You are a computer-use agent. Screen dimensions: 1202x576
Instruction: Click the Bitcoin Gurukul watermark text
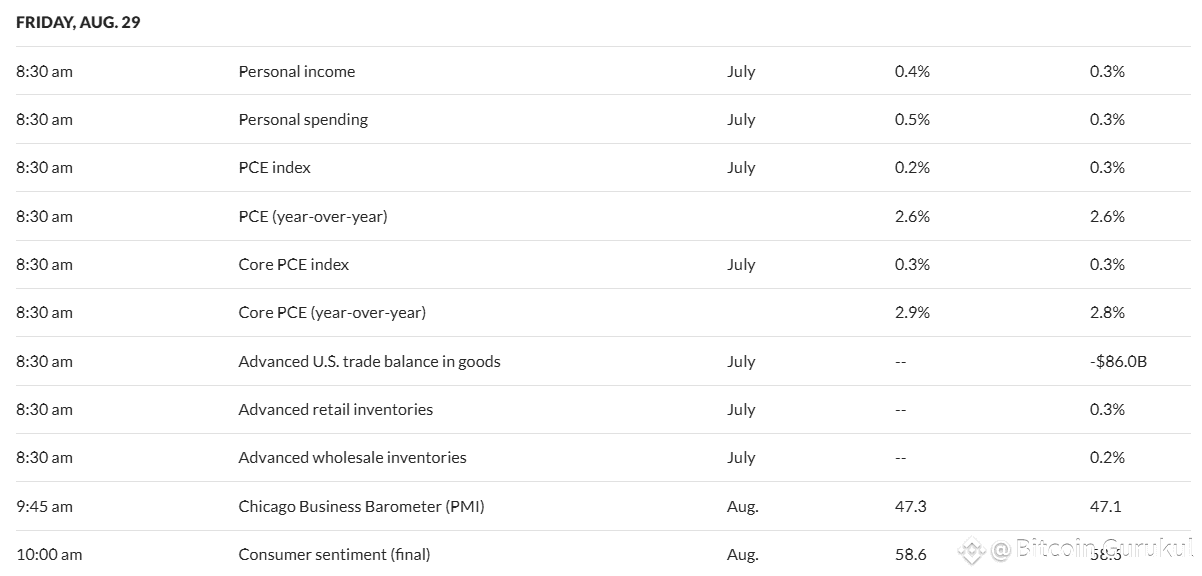[1094, 549]
